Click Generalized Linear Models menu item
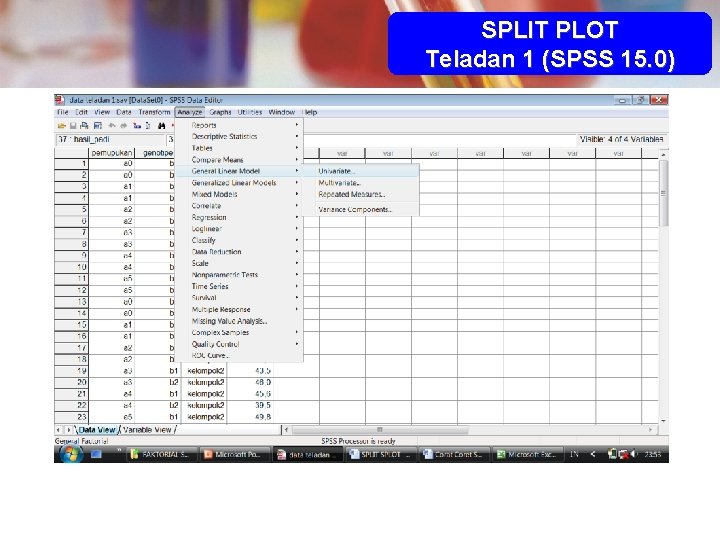Screen dimensions: 720x540 239,183
